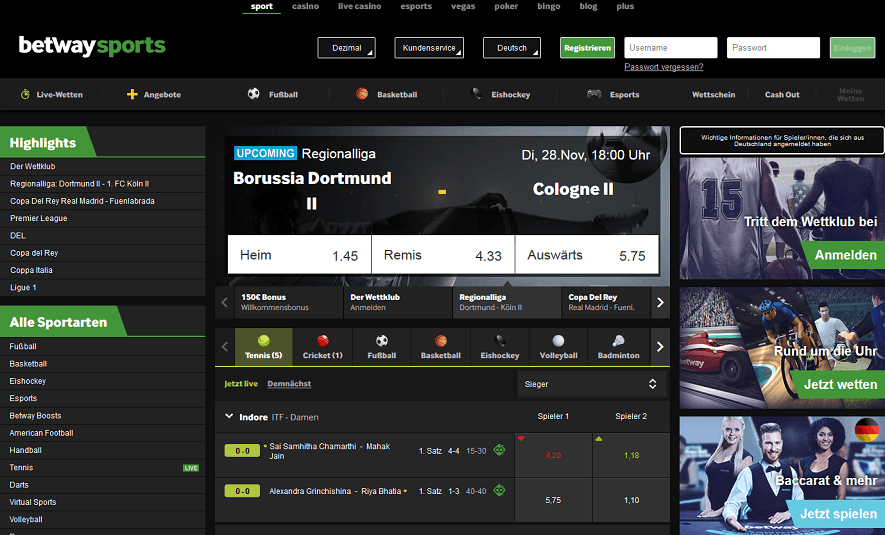Click Jetzt wetten banner button
The height and width of the screenshot is (535, 885).
point(838,384)
